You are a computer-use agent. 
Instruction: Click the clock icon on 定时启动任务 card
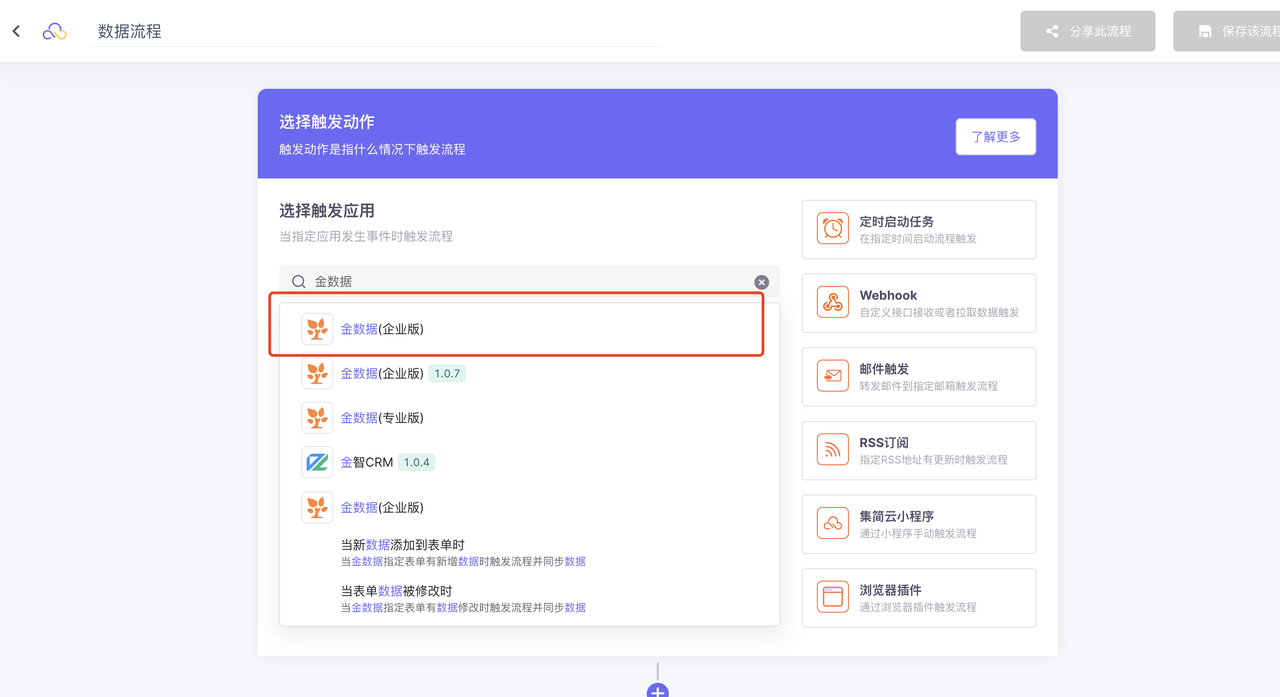click(832, 229)
